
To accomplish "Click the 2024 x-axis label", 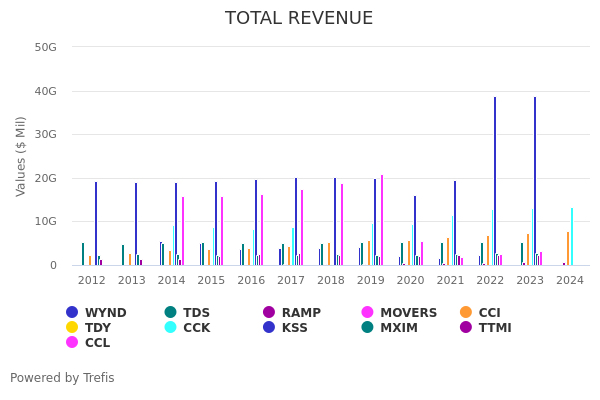I will tap(570, 281).
